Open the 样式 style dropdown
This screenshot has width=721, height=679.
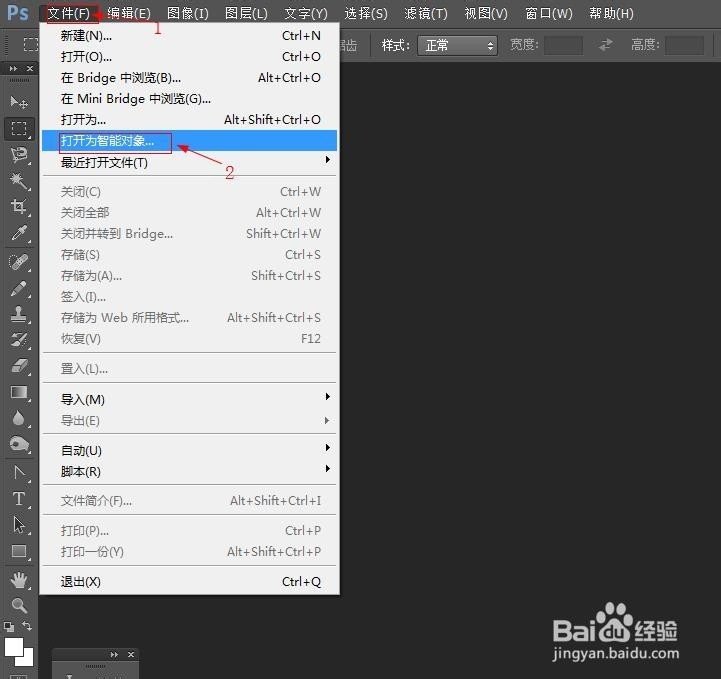459,45
